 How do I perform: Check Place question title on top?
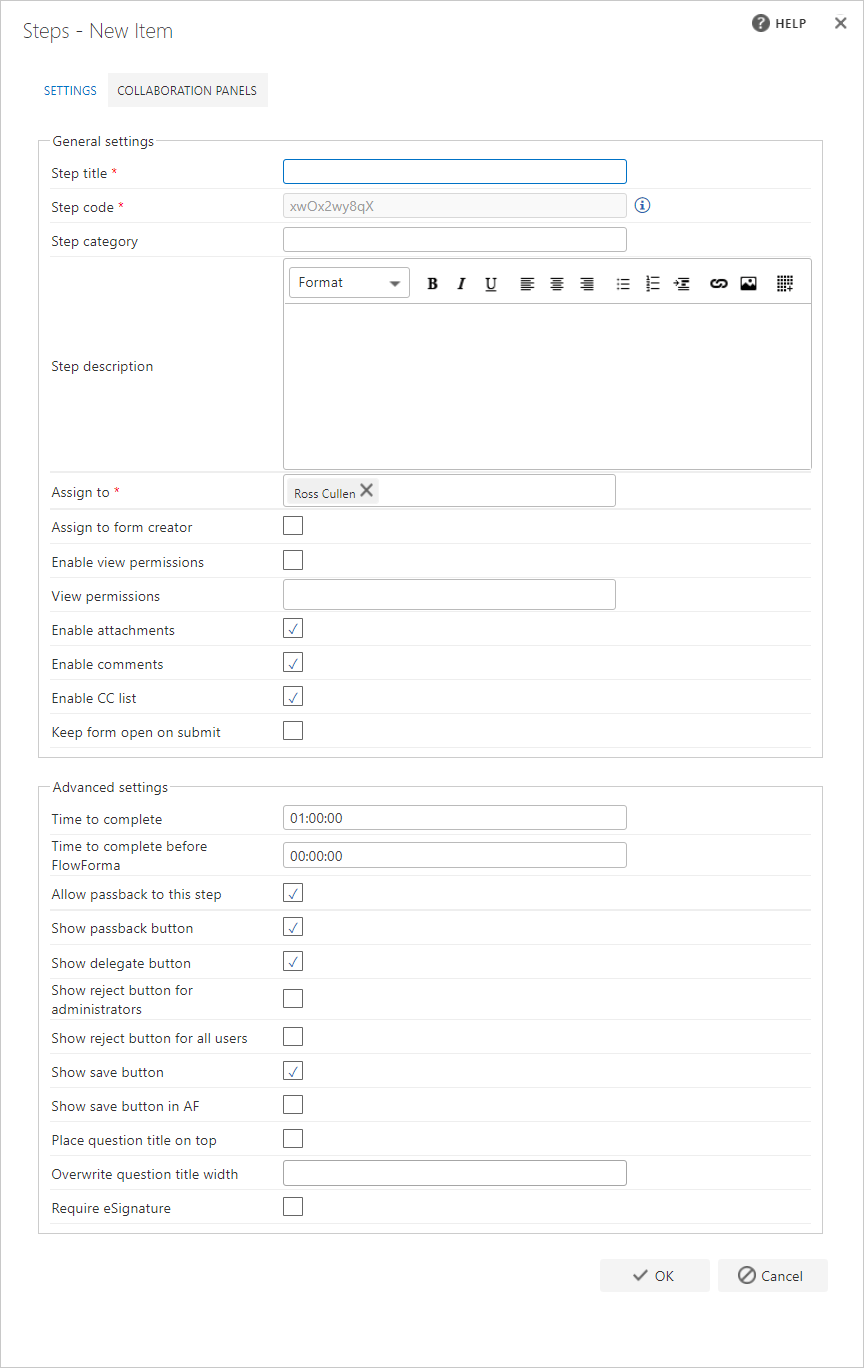(x=293, y=1139)
